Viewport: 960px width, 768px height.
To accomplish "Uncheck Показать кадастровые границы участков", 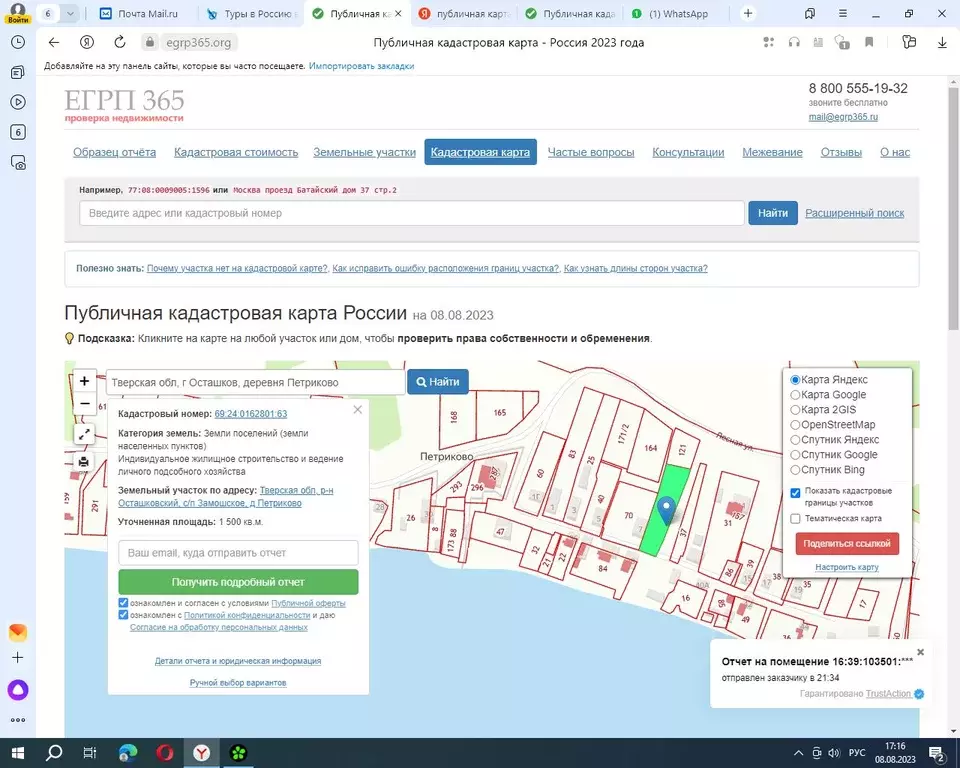I will [796, 492].
